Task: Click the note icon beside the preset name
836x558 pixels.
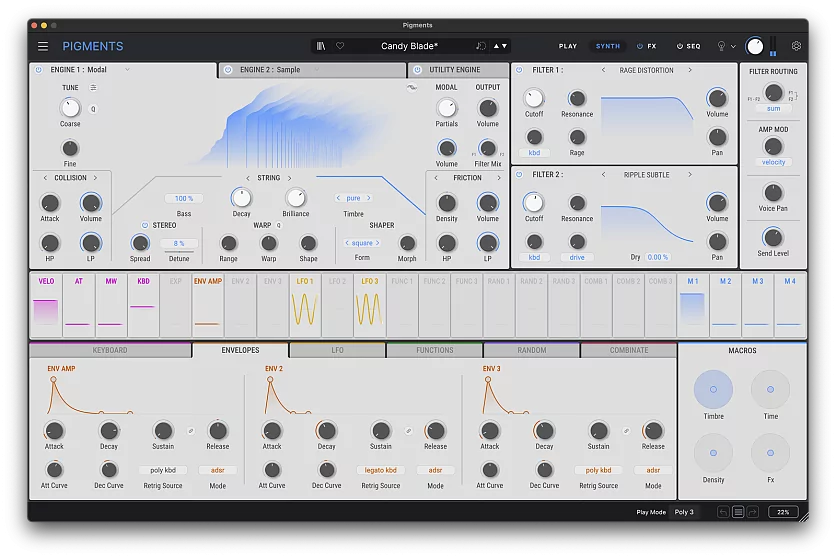Action: pos(480,46)
